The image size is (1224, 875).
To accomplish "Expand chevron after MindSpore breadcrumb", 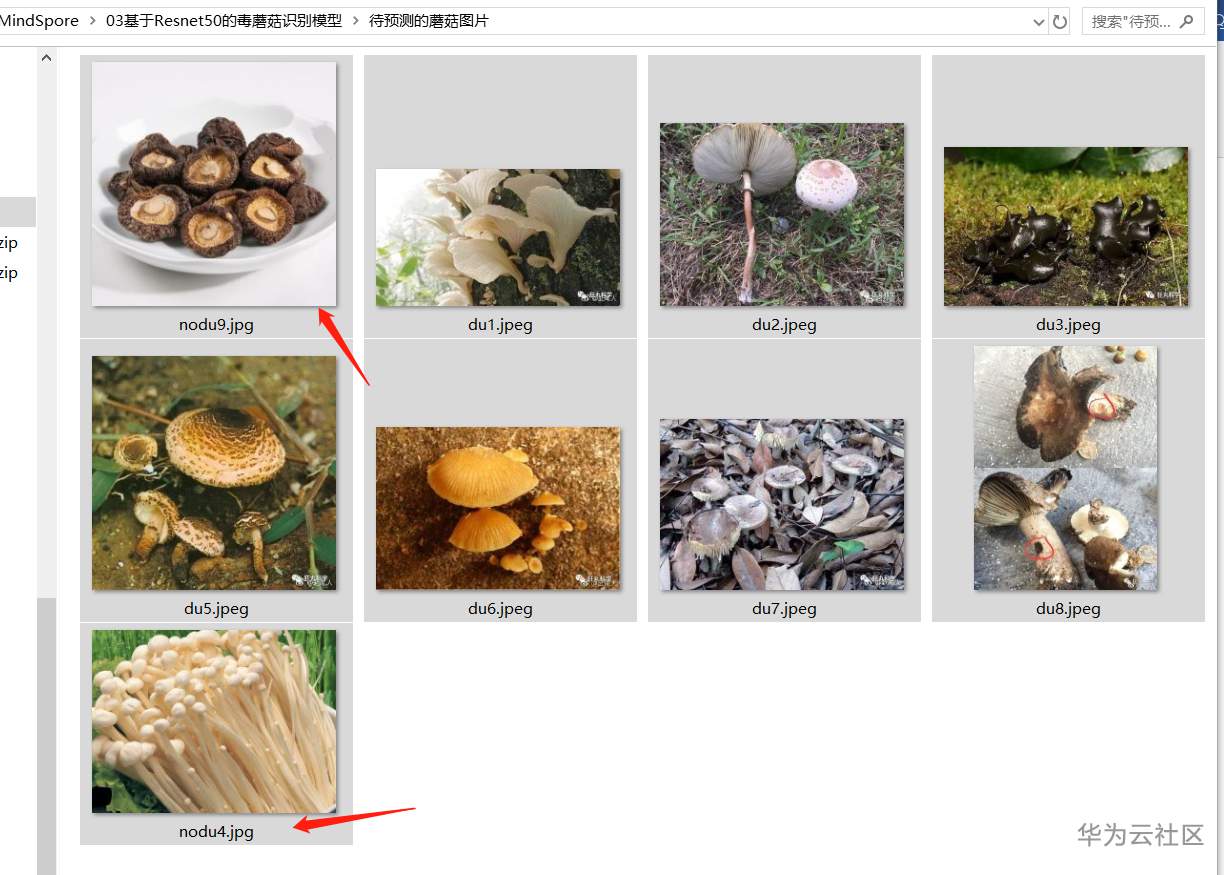I will click(92, 20).
